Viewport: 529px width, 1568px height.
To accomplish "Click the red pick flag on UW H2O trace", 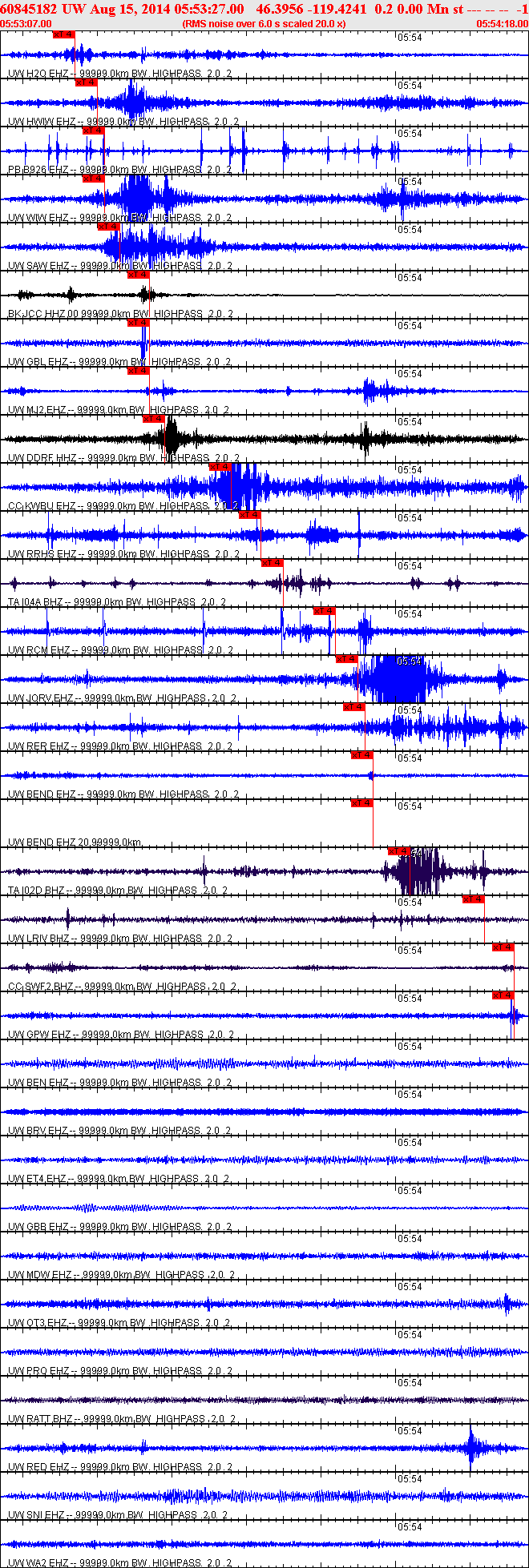I will [63, 34].
